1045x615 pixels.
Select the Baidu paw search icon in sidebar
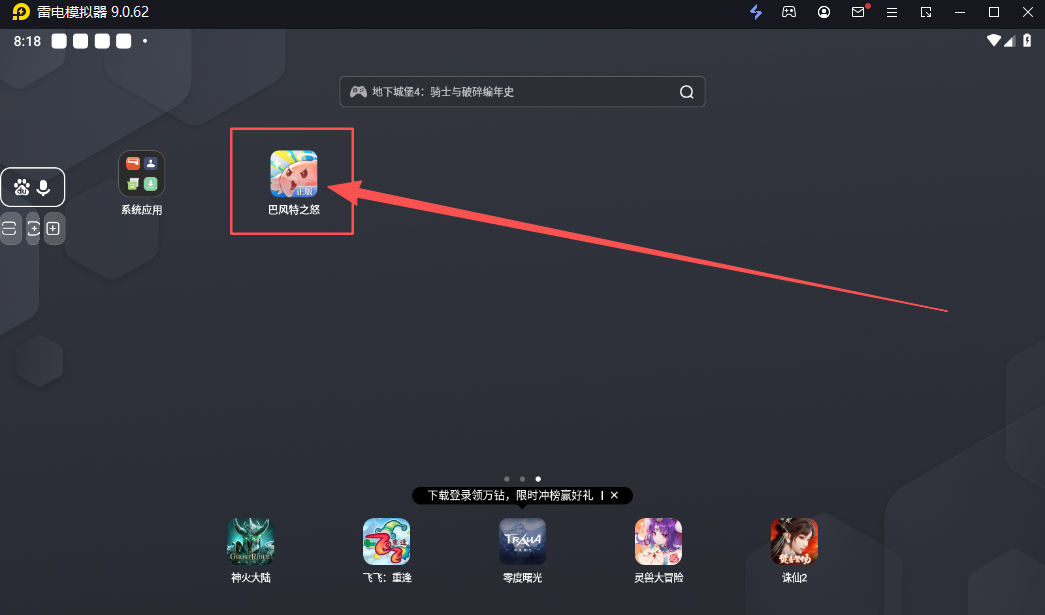click(x=23, y=187)
